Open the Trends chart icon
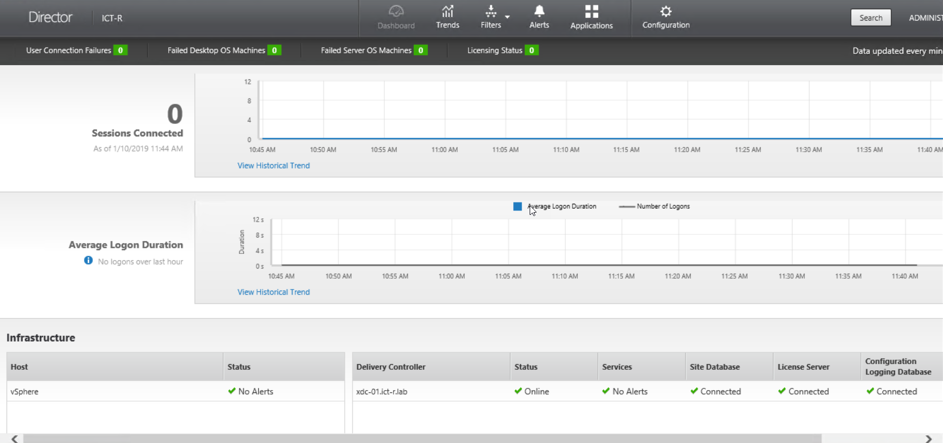Image resolution: width=943 pixels, height=443 pixels. [x=447, y=11]
